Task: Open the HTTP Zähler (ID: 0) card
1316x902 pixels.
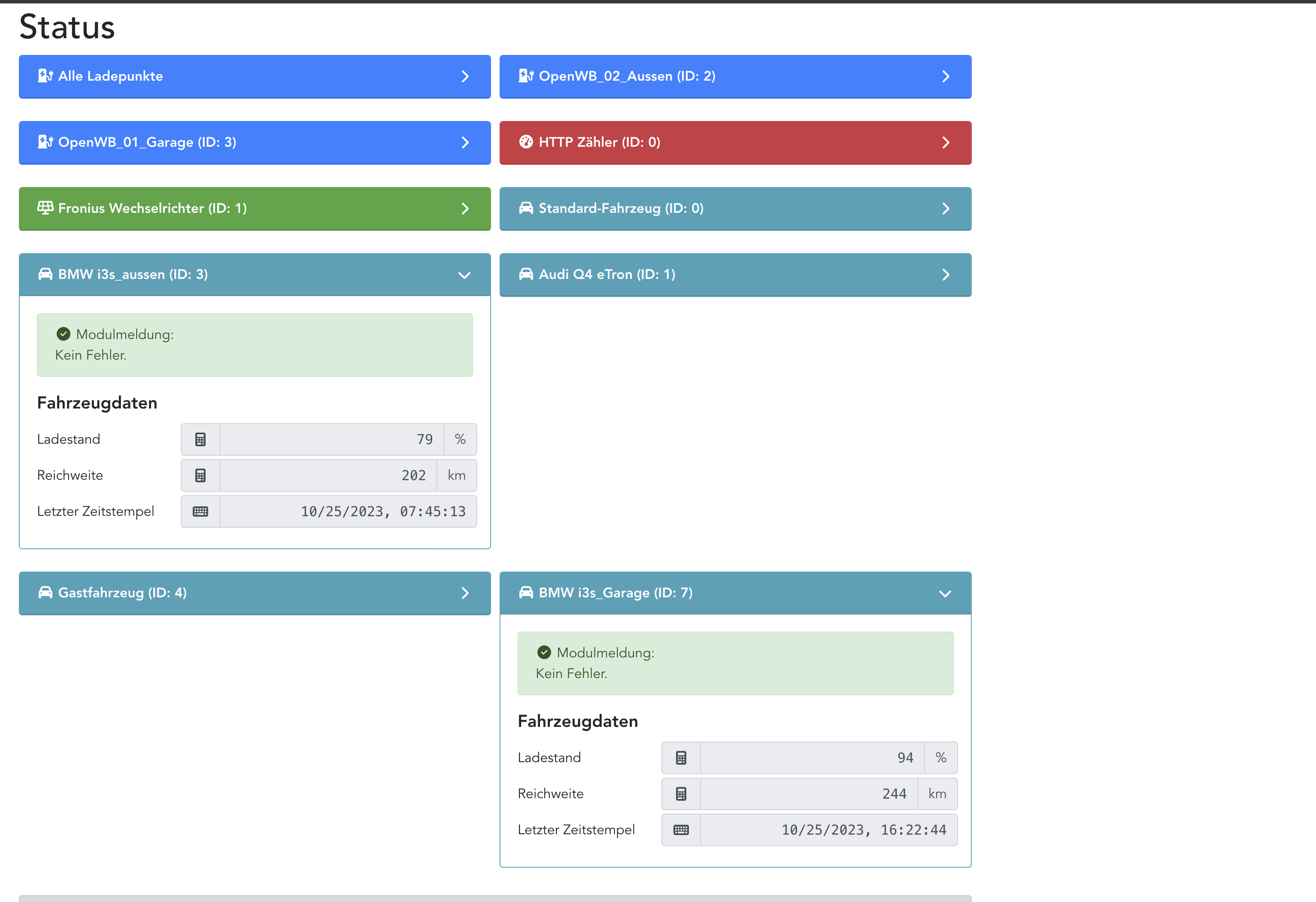Action: [599, 142]
